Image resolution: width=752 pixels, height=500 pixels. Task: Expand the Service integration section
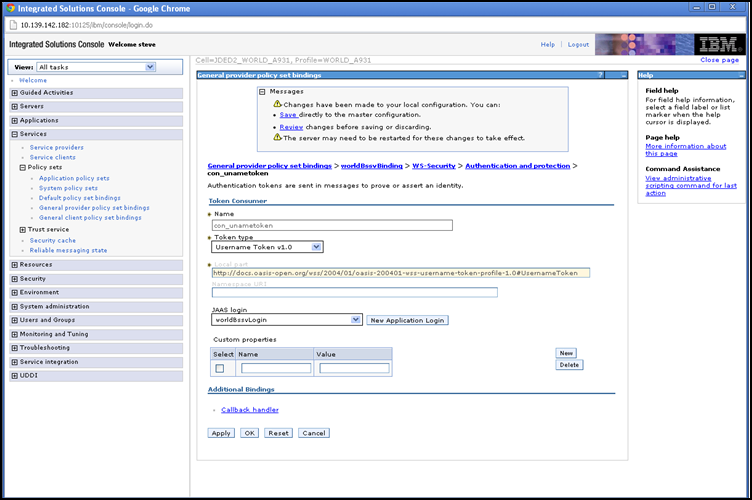click(x=15, y=362)
